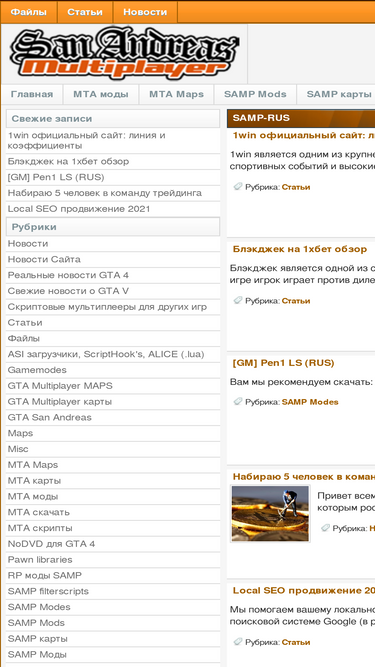Select SAMP Mods in the navigation menu
375x667 pixels.
pos(255,94)
